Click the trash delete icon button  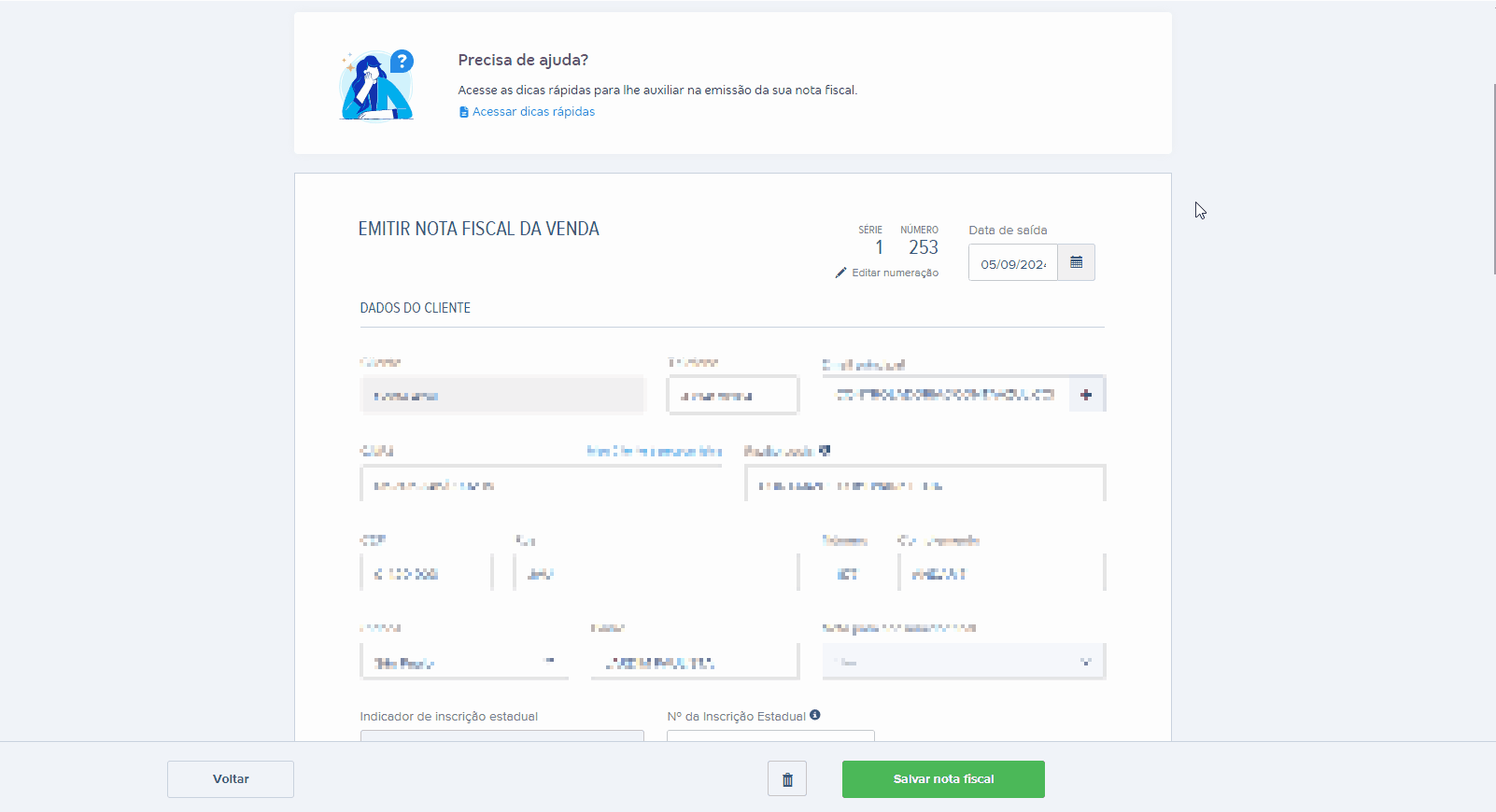pos(787,779)
